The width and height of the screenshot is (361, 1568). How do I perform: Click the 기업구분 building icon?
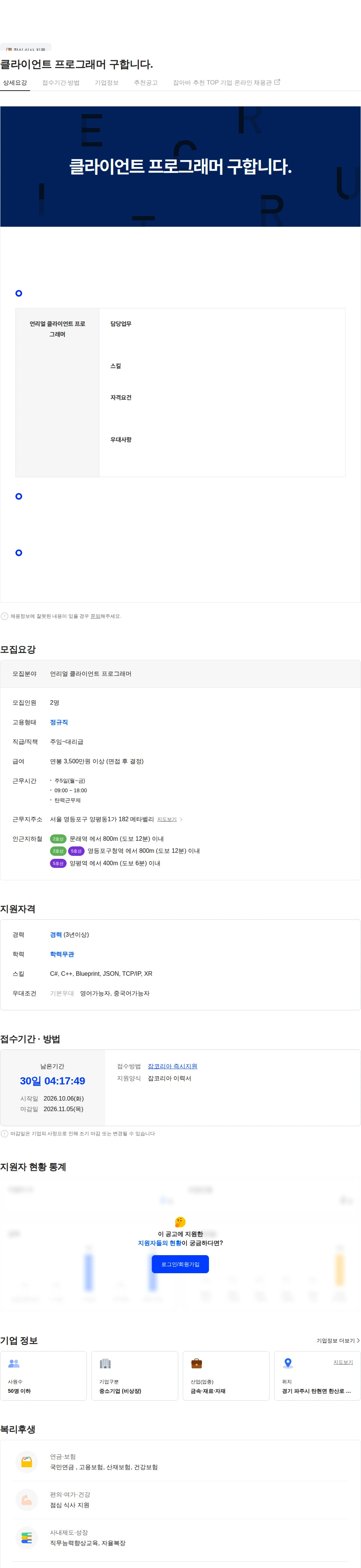point(105,1363)
